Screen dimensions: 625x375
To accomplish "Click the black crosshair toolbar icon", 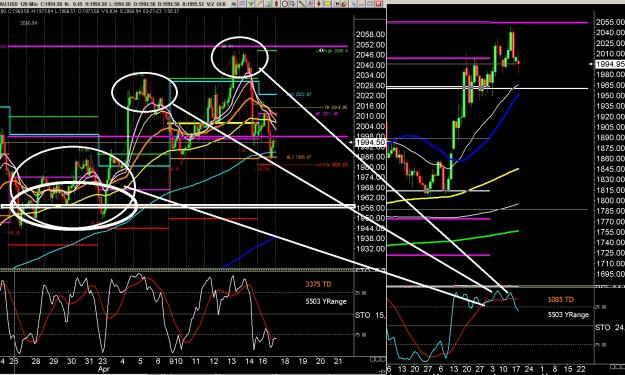I will (x=337, y=4).
